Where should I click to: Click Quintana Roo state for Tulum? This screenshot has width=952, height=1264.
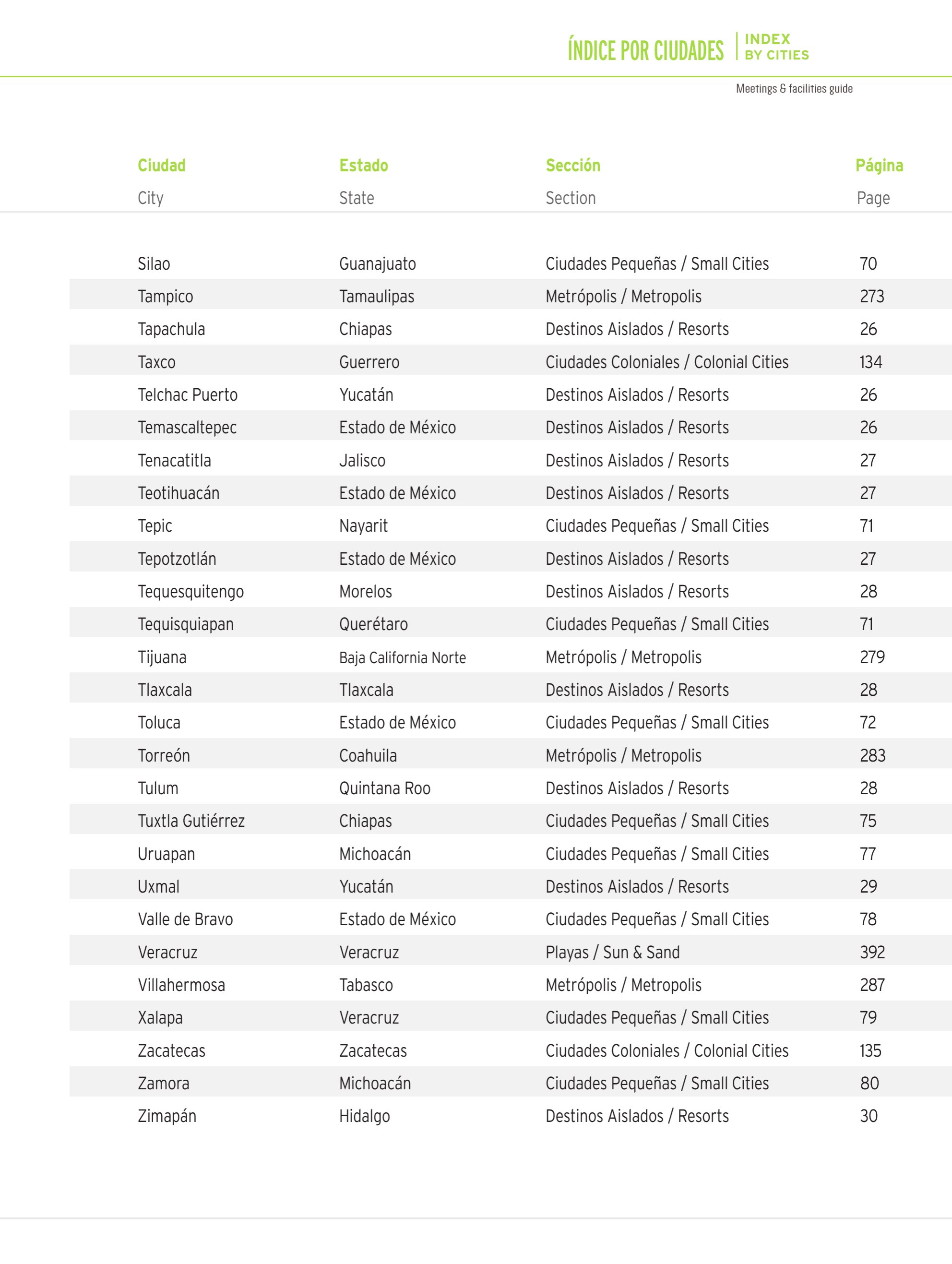coord(384,788)
